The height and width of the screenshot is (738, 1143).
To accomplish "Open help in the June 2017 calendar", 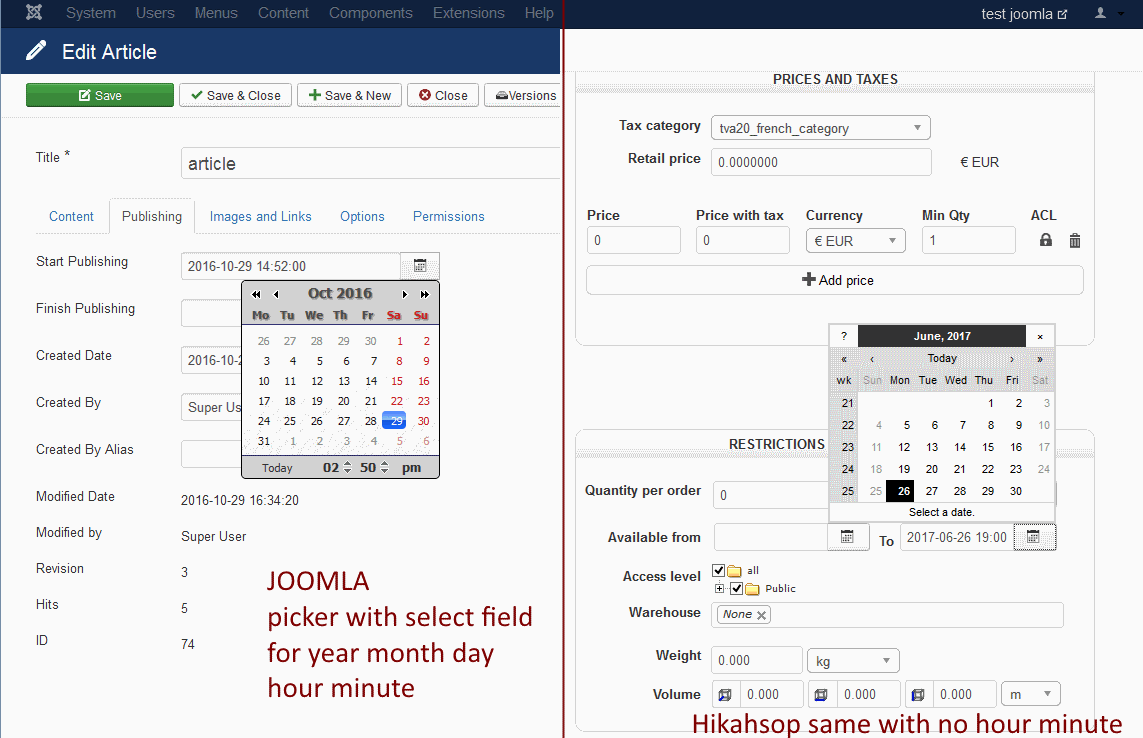I will point(844,336).
